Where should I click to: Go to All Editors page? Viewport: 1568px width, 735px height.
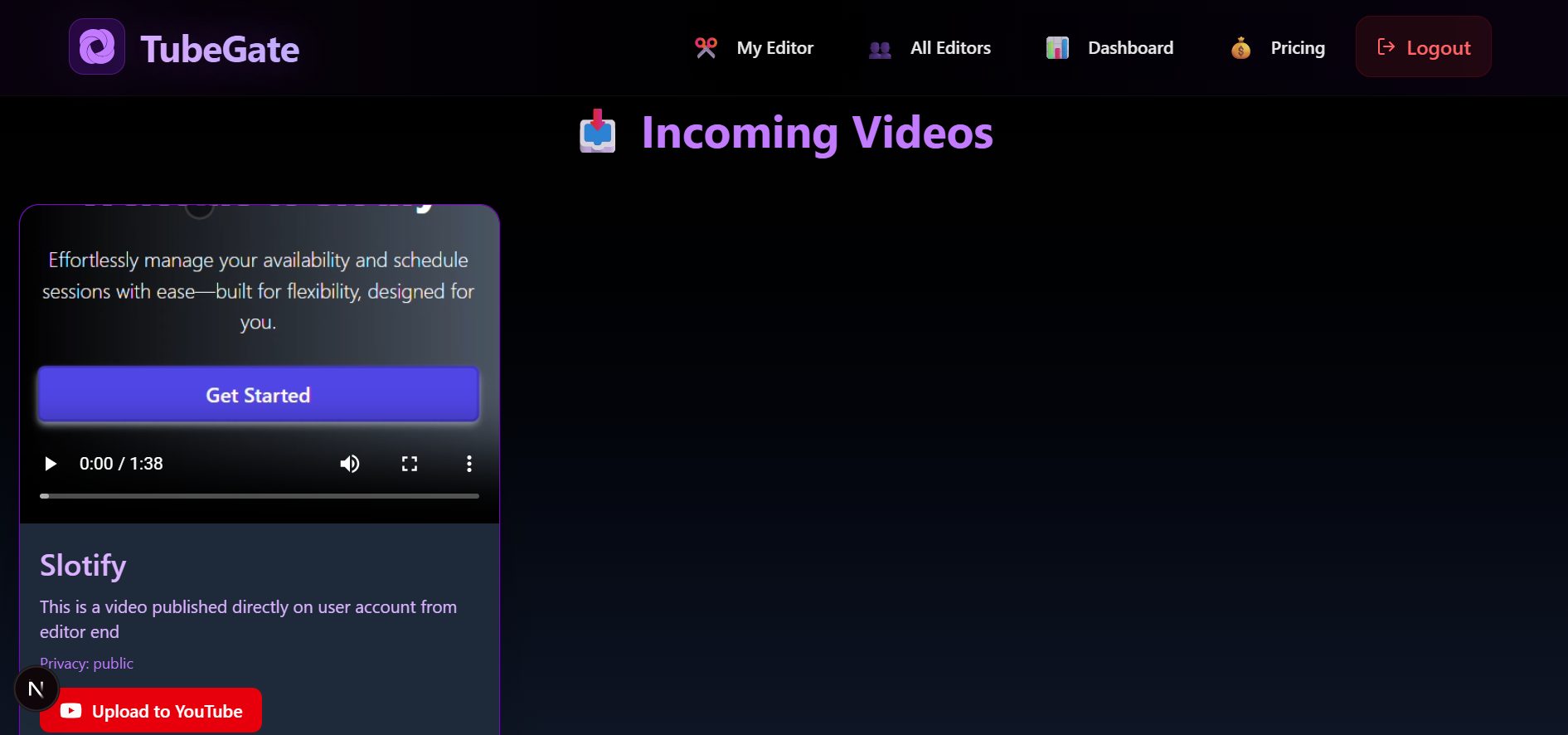[x=950, y=48]
